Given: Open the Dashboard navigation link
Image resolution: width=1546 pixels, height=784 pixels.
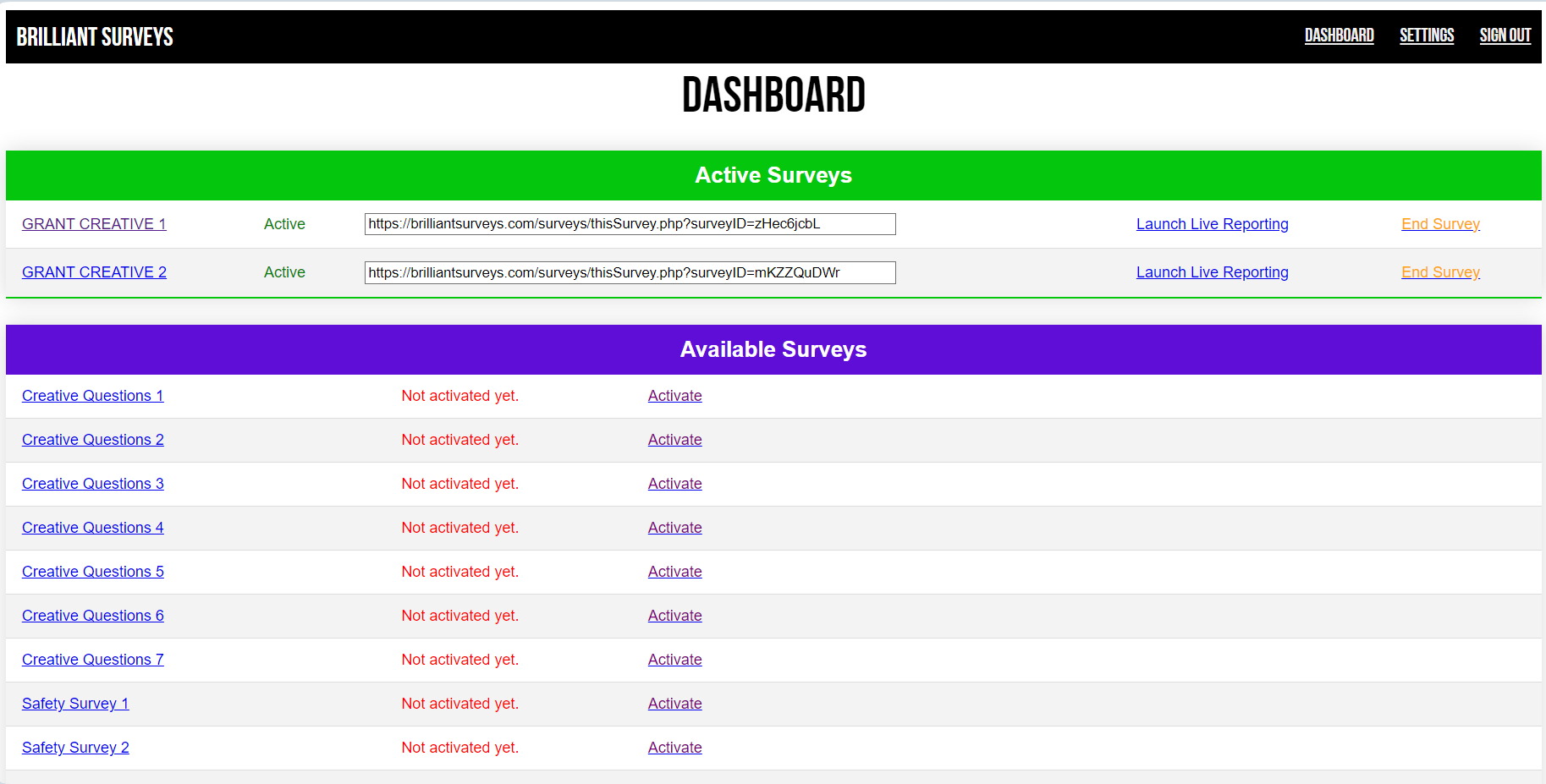Looking at the screenshot, I should pyautogui.click(x=1339, y=36).
